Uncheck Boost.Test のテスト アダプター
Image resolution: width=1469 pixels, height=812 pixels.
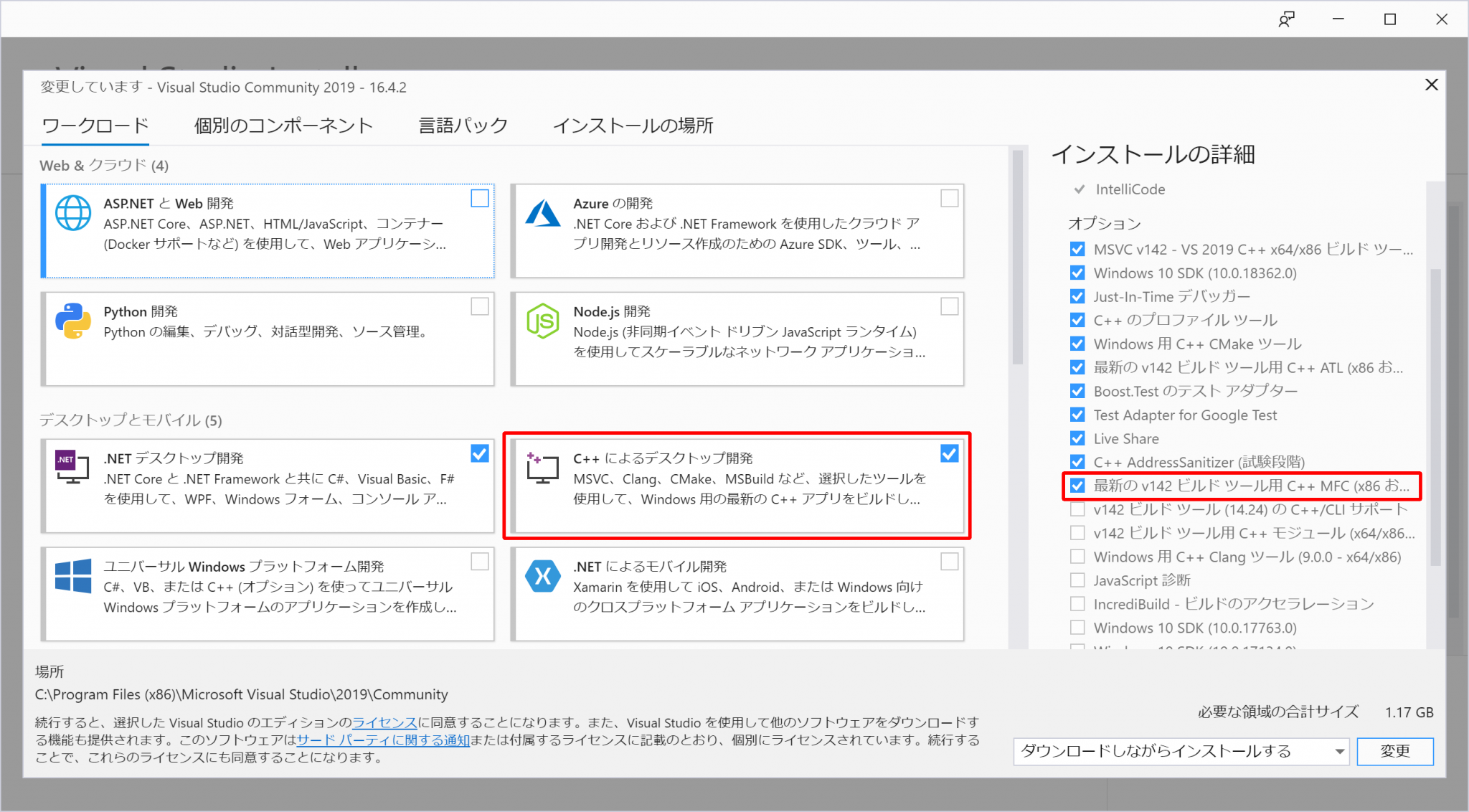point(1077,391)
